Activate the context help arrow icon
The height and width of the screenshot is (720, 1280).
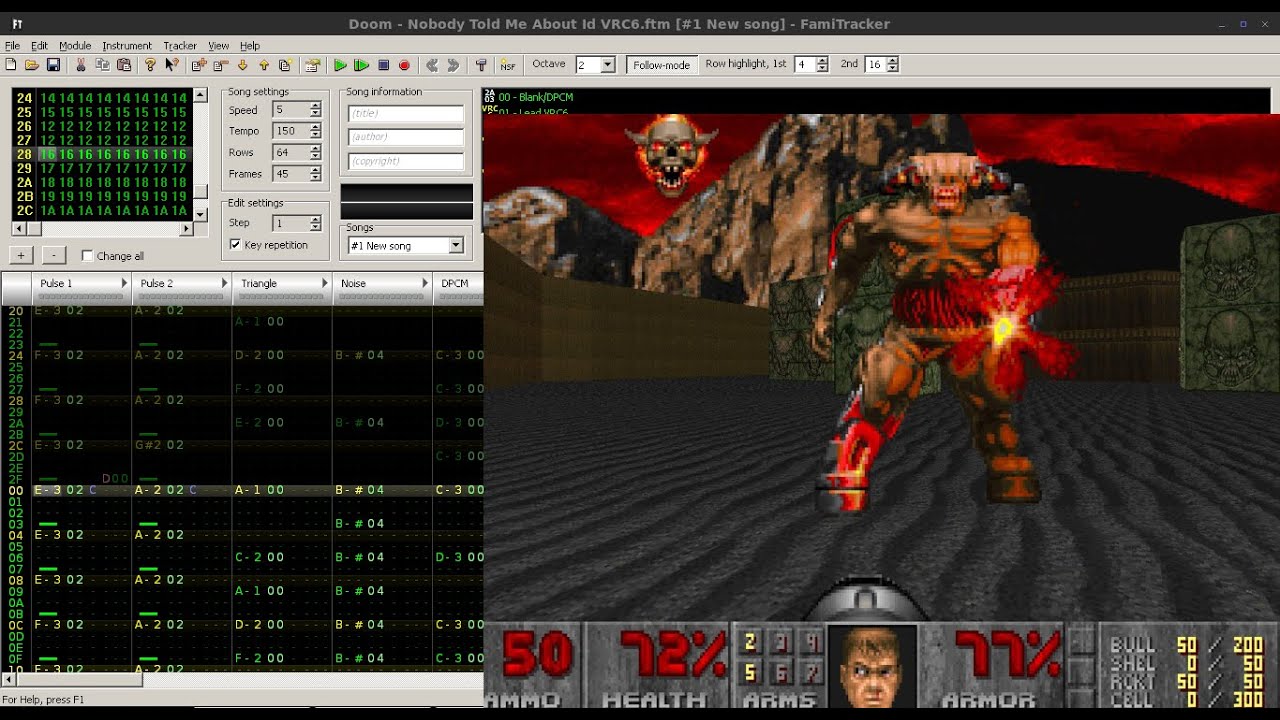[x=172, y=65]
